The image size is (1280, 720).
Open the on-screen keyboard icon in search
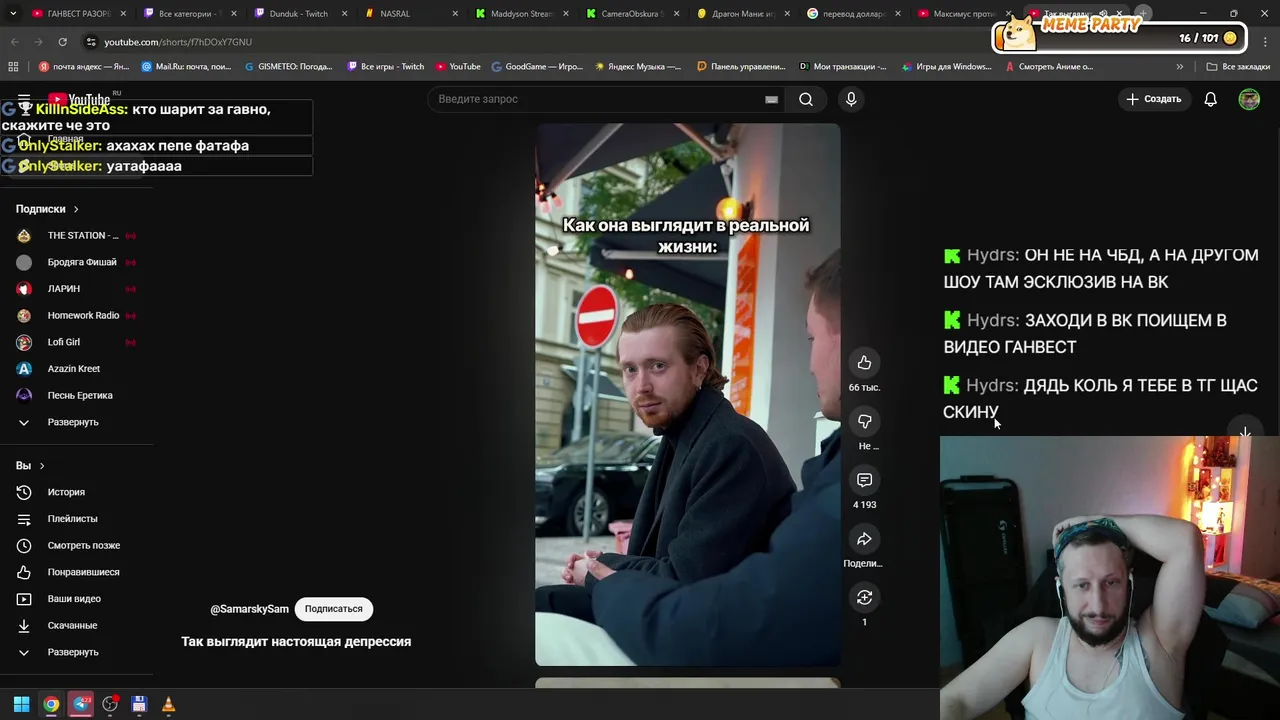point(771,99)
